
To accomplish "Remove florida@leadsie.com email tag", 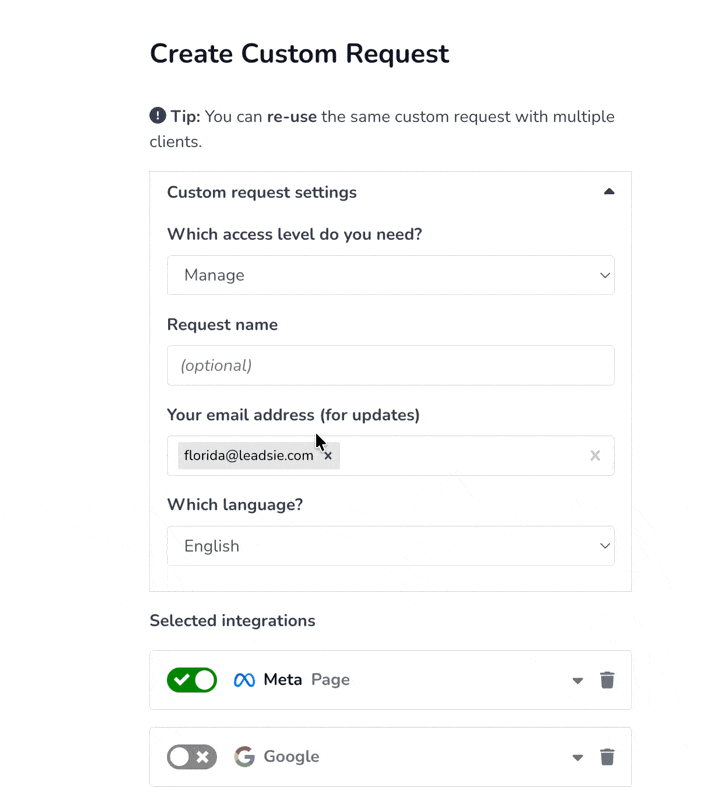I will point(328,456).
